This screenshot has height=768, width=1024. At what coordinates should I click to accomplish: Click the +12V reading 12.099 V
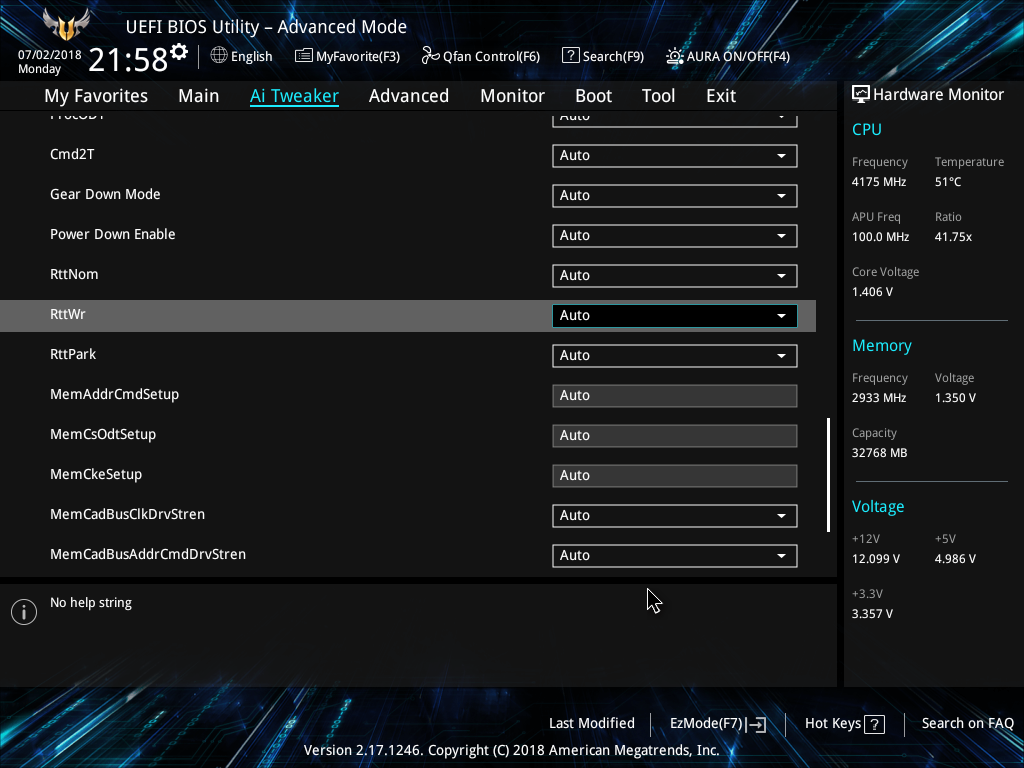tap(876, 559)
